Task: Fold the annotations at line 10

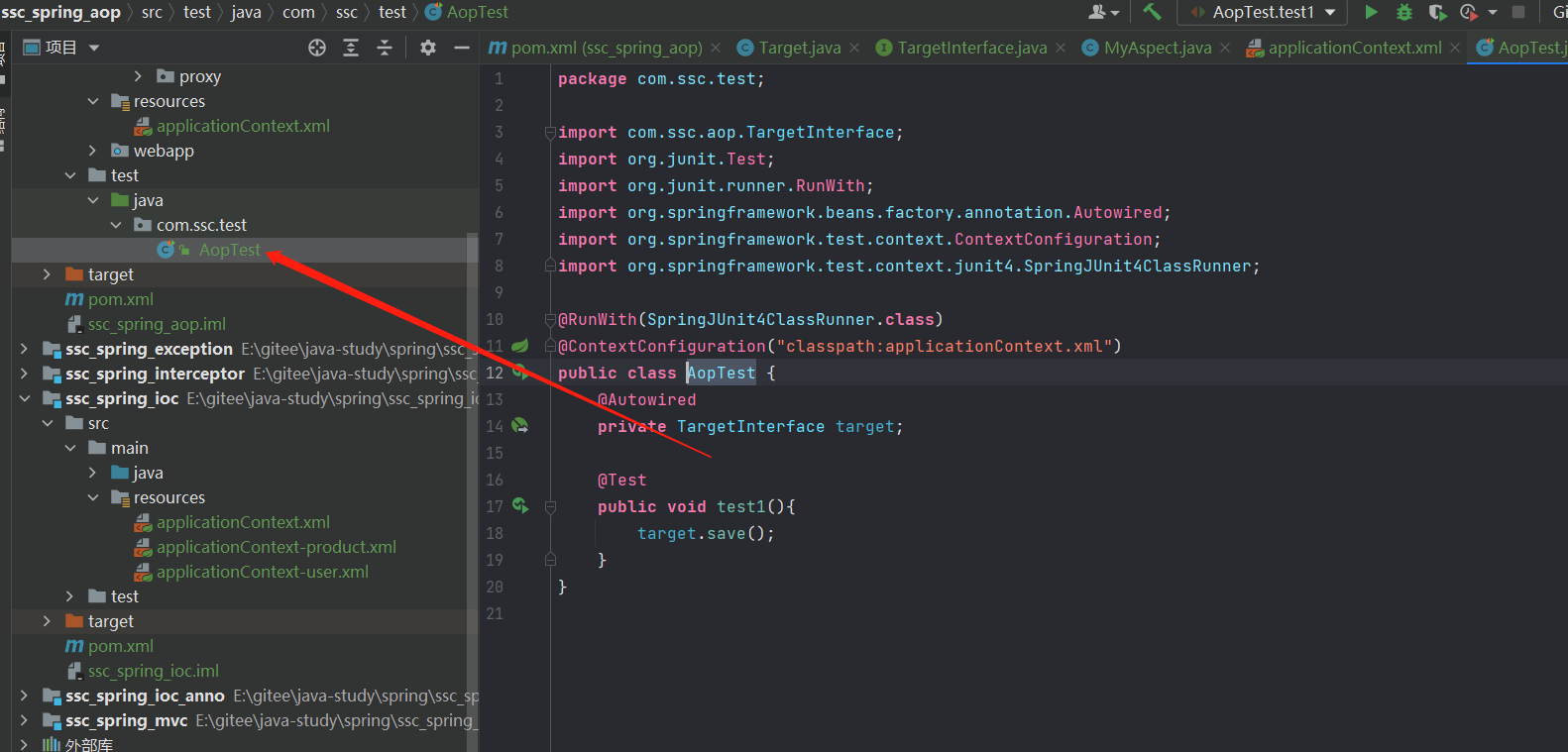Action: point(550,320)
